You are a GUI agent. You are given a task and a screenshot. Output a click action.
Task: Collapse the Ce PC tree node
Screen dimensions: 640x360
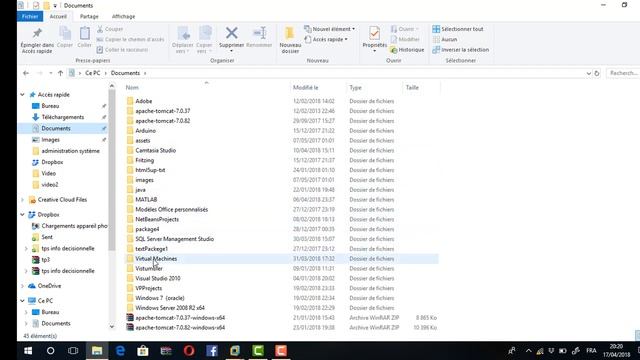pos(22,301)
